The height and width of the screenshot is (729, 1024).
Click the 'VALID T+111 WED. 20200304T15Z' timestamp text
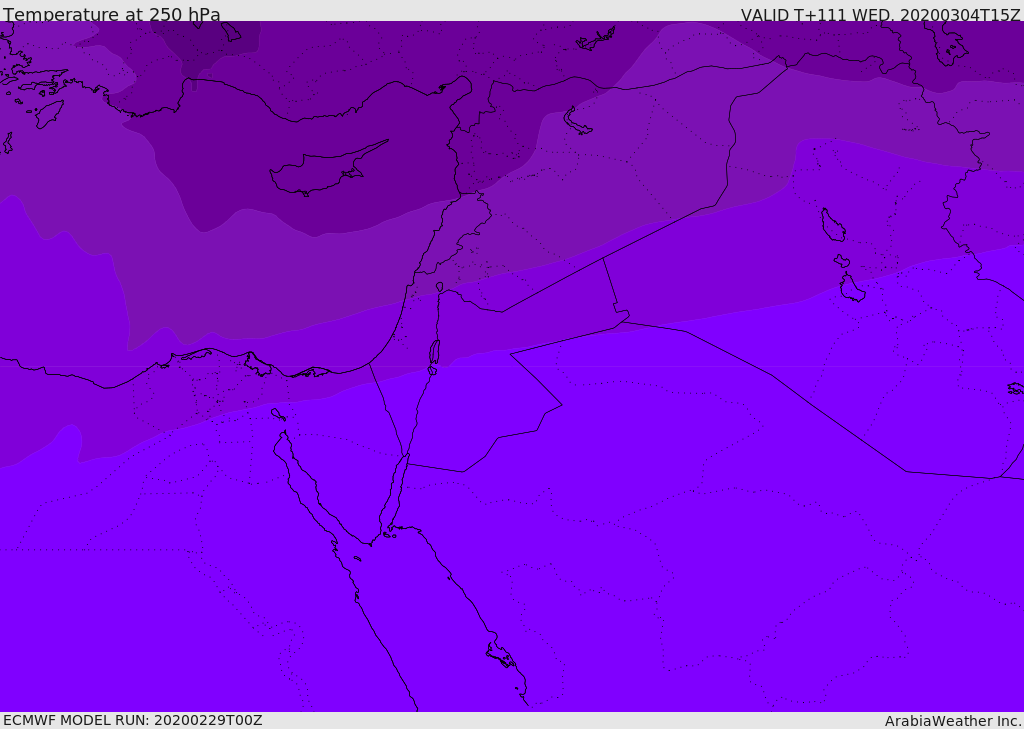[880, 15]
